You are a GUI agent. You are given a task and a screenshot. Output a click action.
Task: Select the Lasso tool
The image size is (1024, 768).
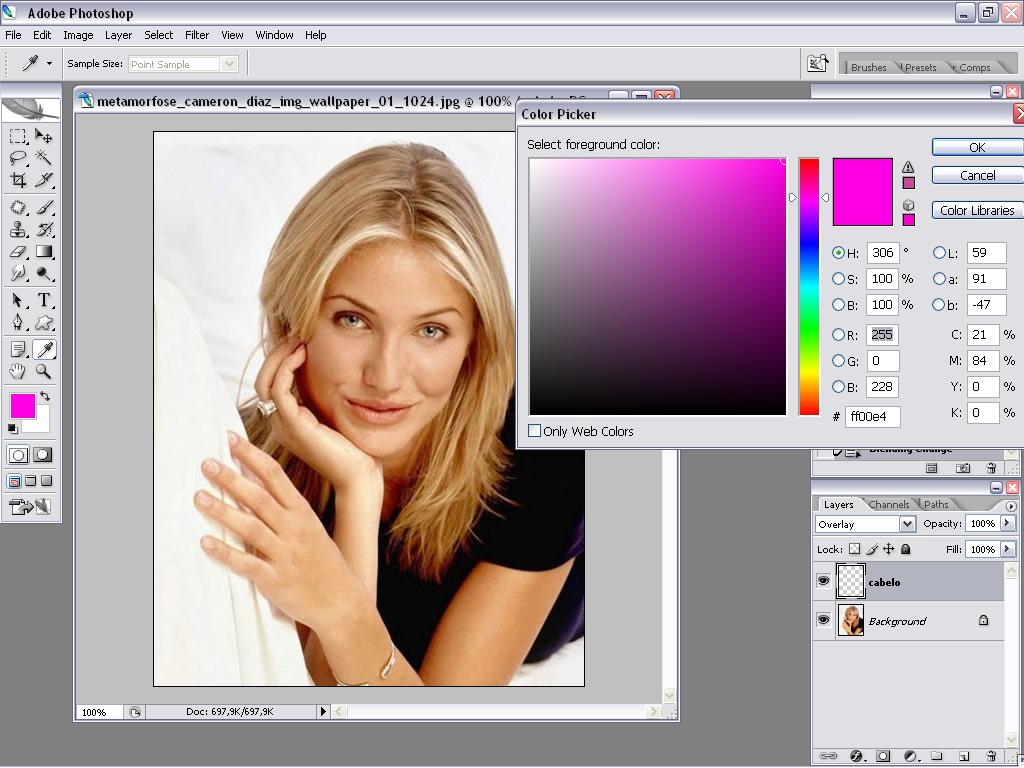pos(18,157)
